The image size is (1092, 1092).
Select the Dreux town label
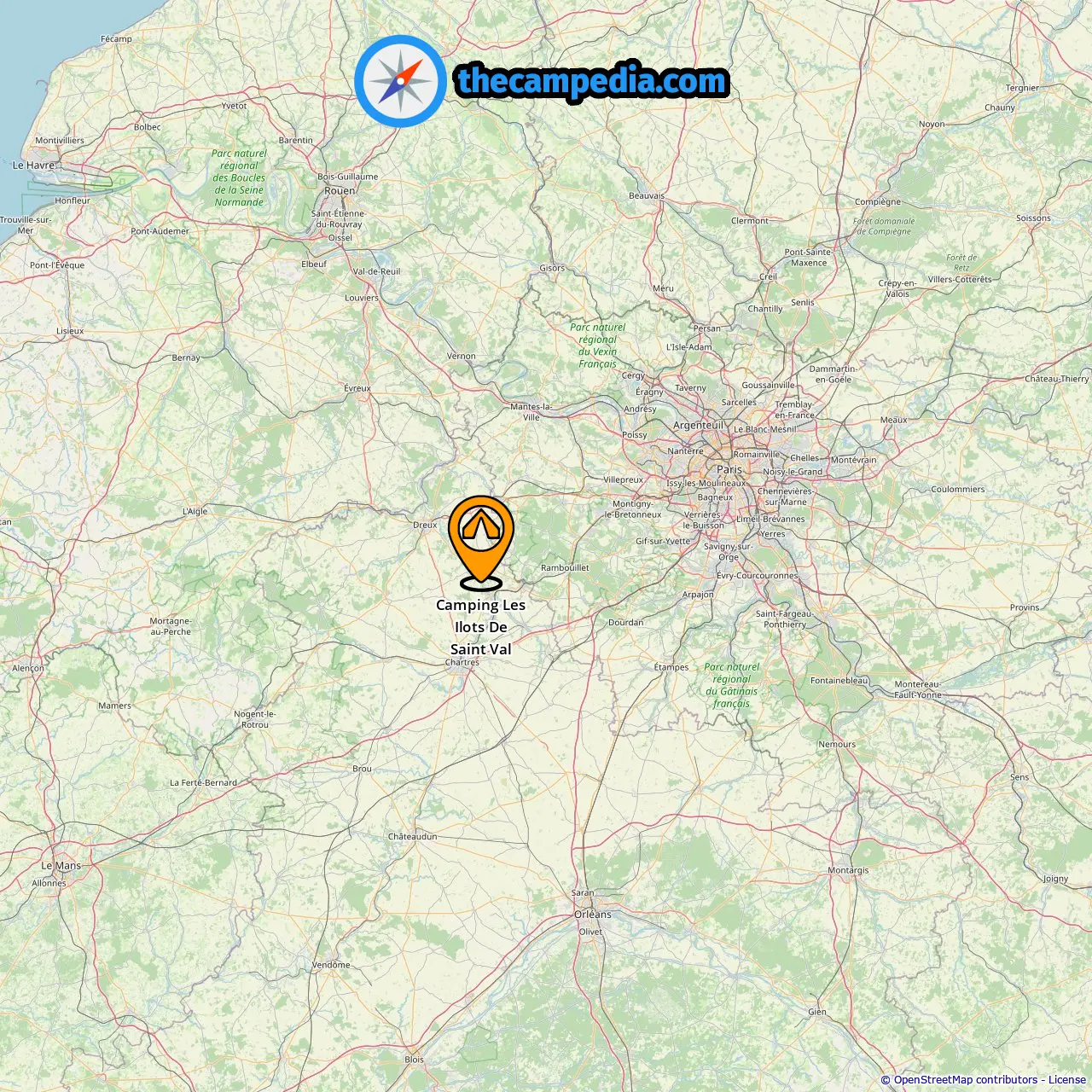[425, 526]
